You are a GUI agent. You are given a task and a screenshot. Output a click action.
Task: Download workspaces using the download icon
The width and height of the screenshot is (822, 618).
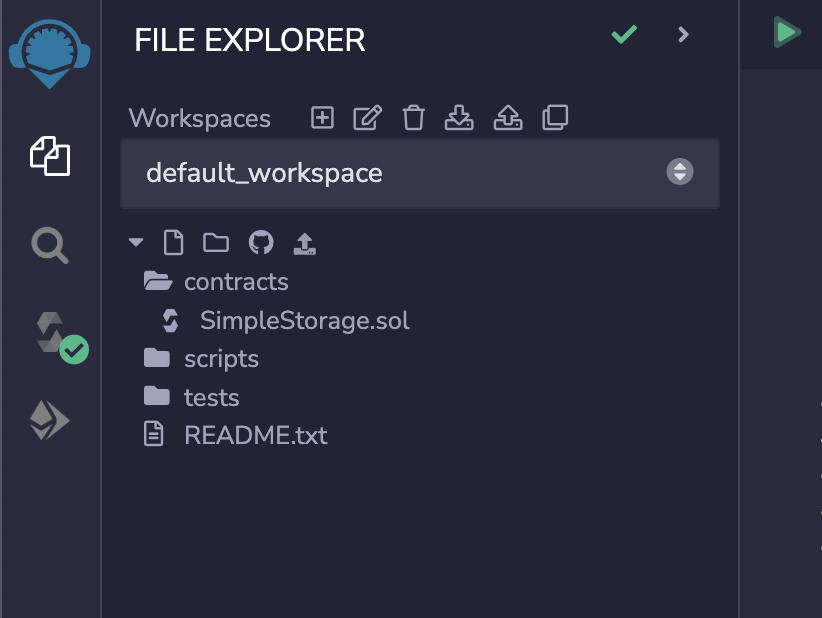click(459, 117)
